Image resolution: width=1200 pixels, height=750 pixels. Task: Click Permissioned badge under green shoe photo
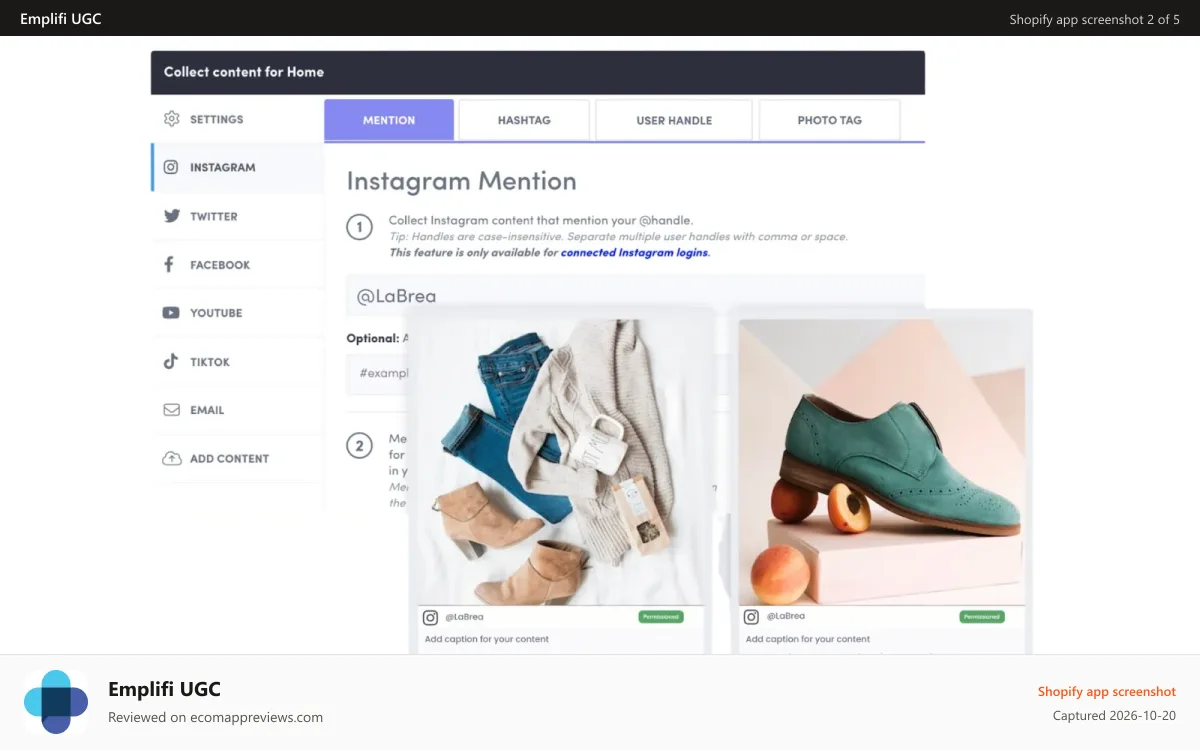(x=982, y=617)
